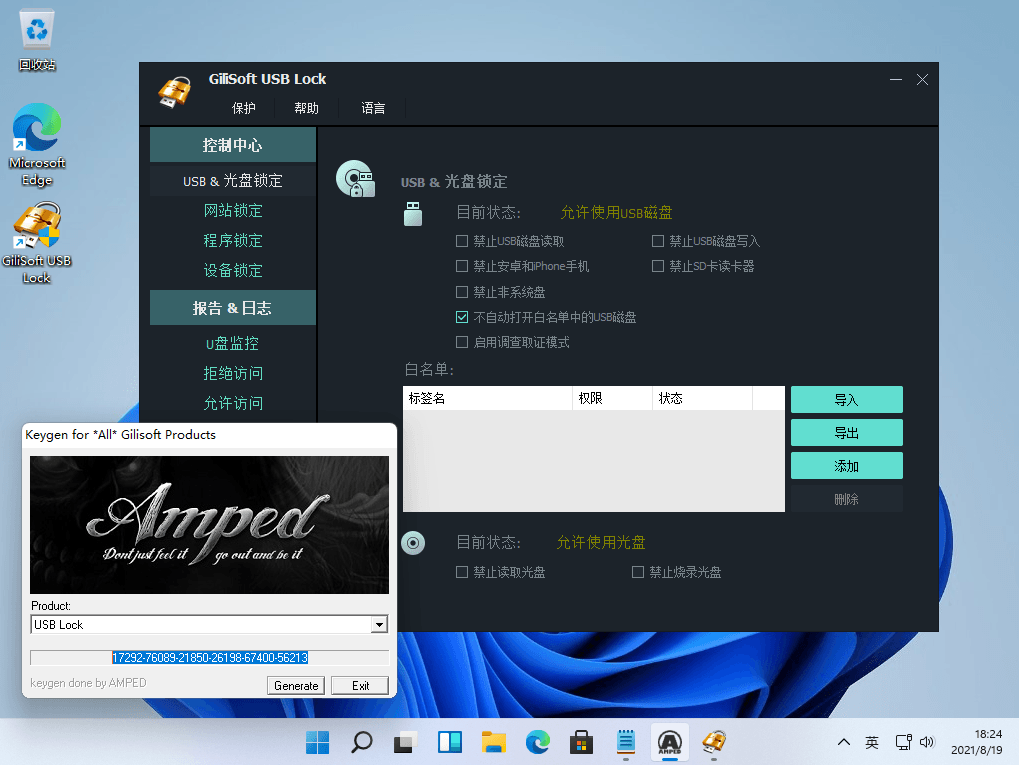Open Recycle Bin on desktop

tap(37, 40)
